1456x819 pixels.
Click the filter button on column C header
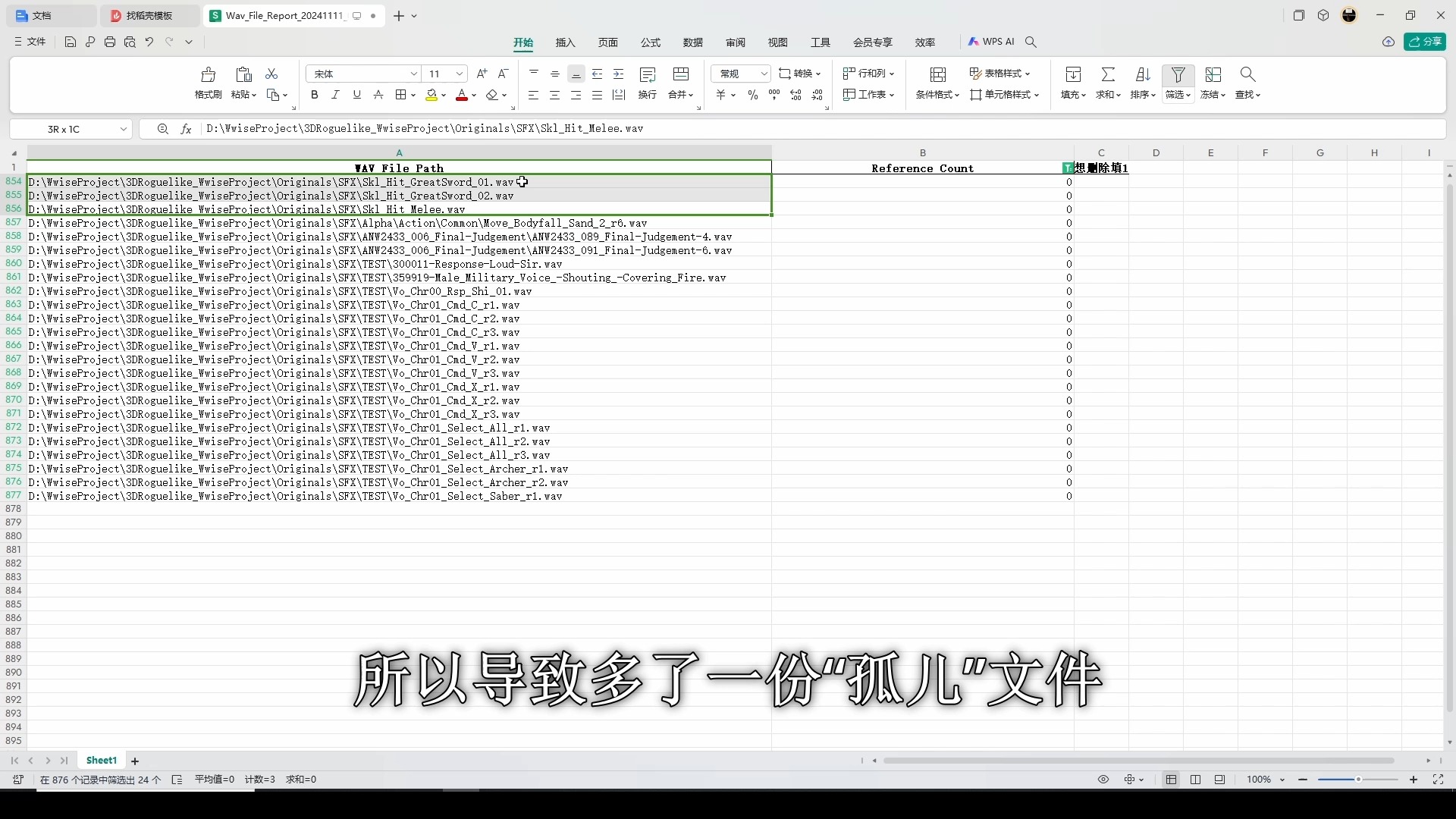coord(1068,168)
